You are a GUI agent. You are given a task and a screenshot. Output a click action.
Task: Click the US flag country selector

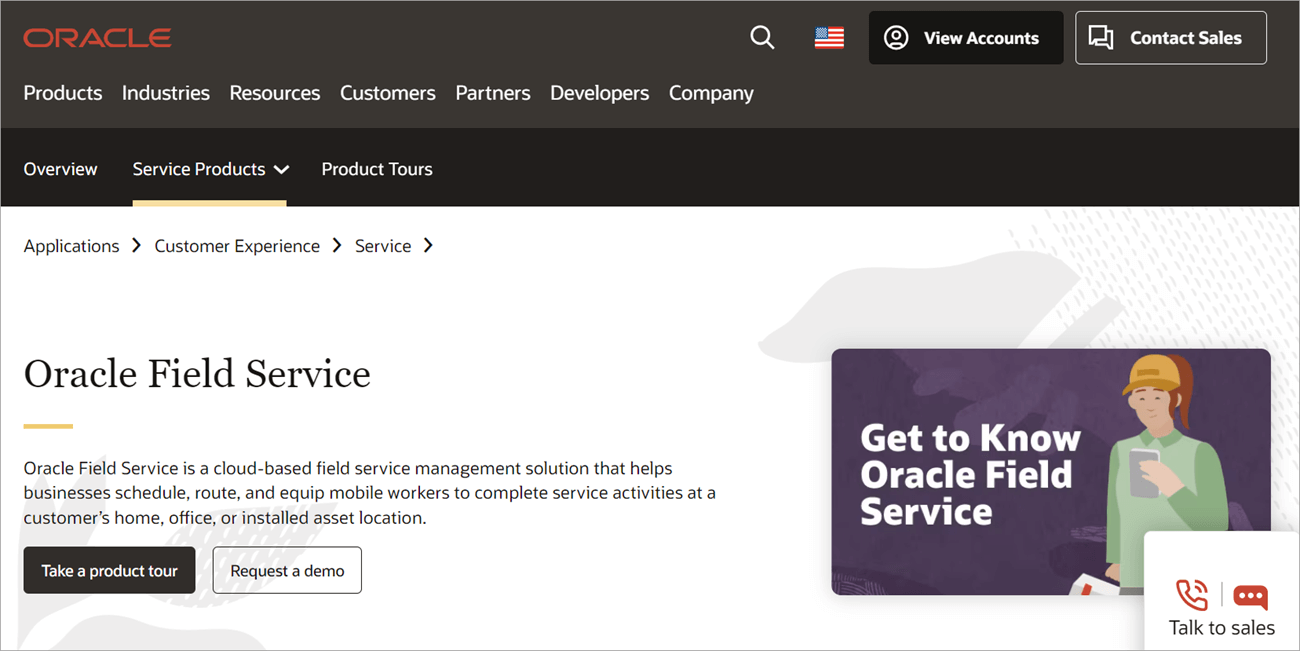click(x=829, y=38)
